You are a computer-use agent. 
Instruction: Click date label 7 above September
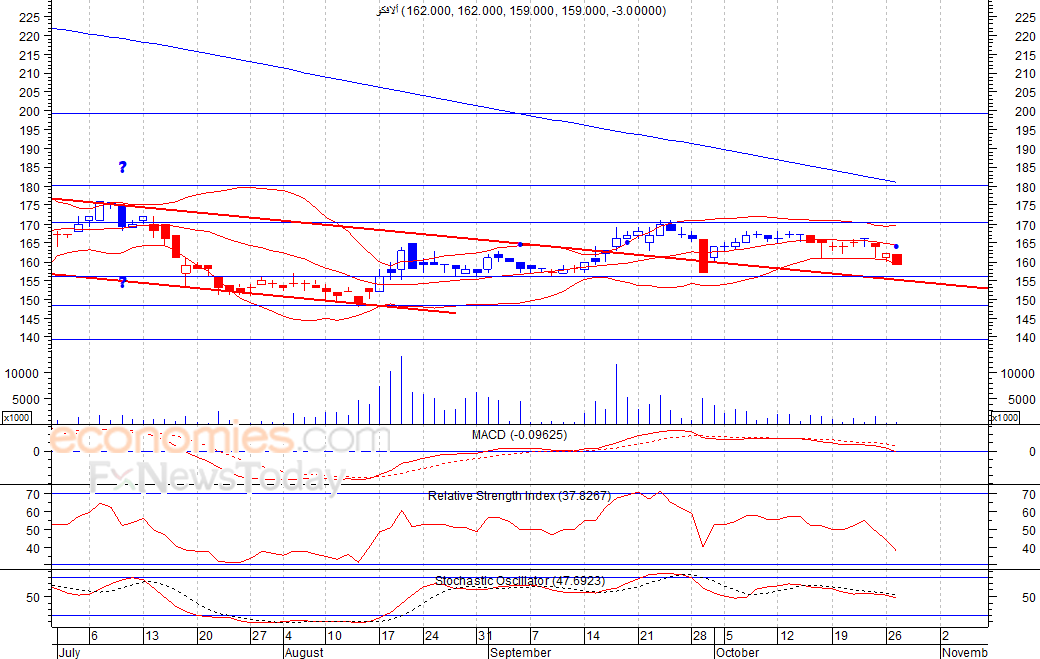tap(535, 636)
